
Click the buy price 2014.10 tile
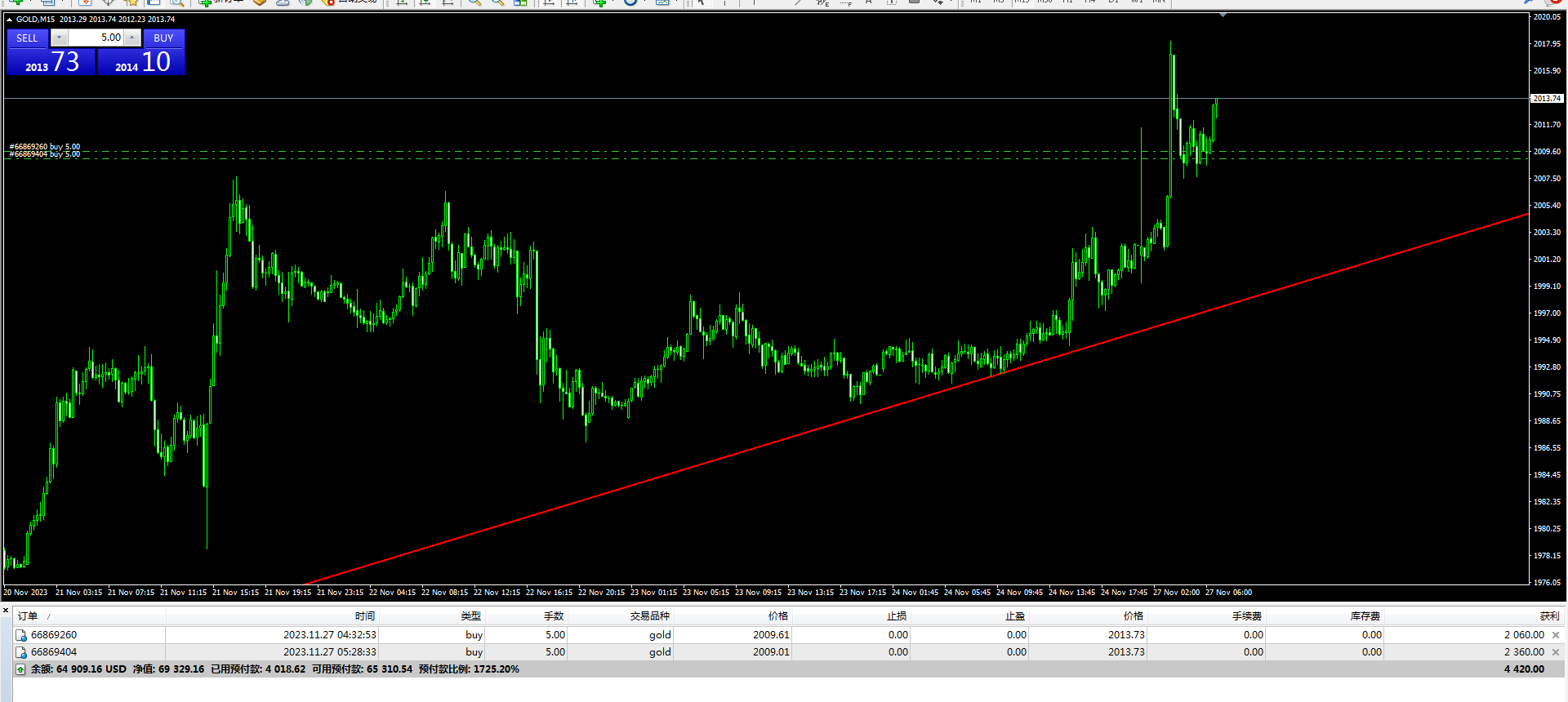(x=141, y=62)
